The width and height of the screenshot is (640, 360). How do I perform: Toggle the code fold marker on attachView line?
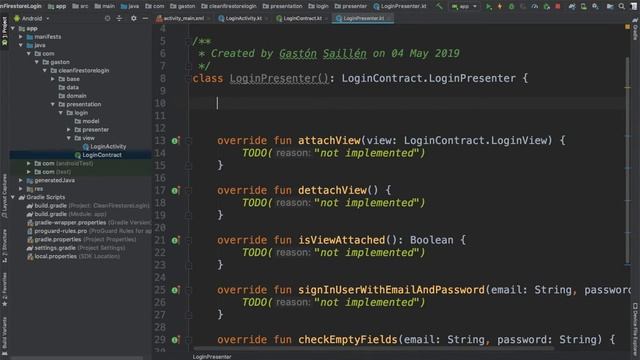pyautogui.click(x=189, y=141)
